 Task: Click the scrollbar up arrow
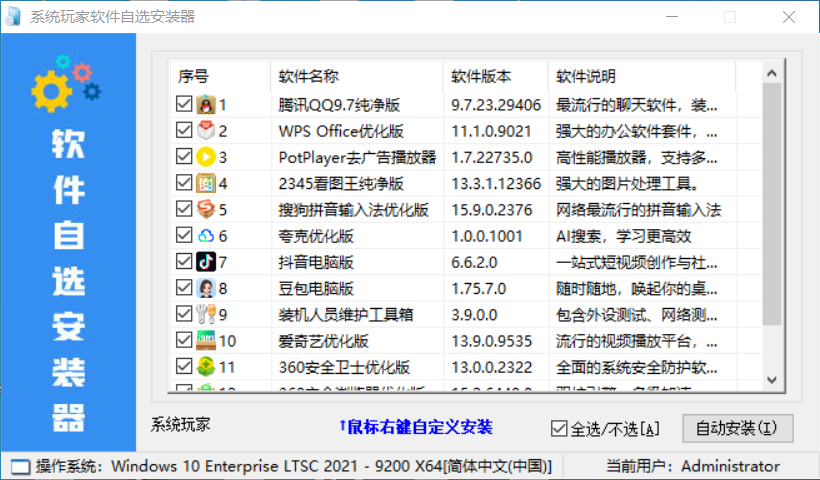click(x=771, y=72)
